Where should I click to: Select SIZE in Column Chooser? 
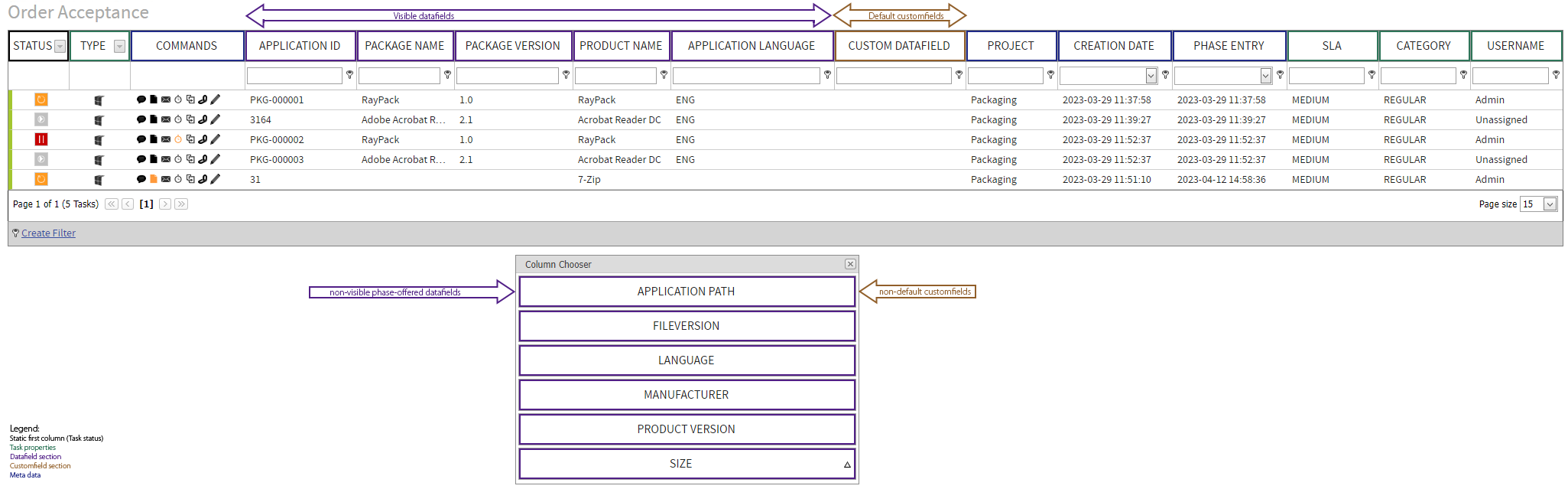point(687,464)
